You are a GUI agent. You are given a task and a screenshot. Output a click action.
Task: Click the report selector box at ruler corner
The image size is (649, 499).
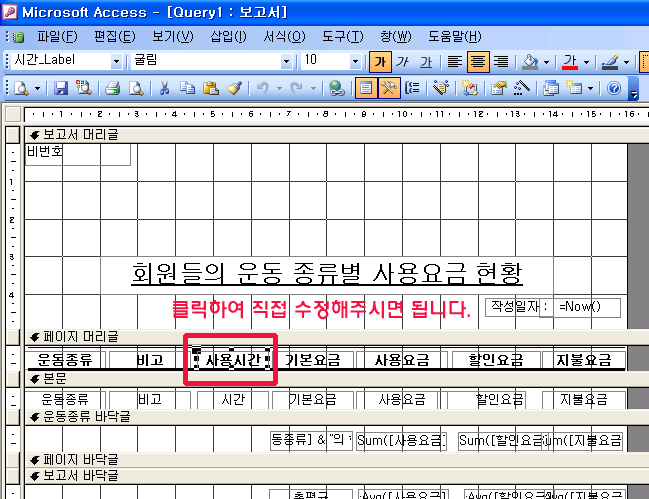pos(12,114)
